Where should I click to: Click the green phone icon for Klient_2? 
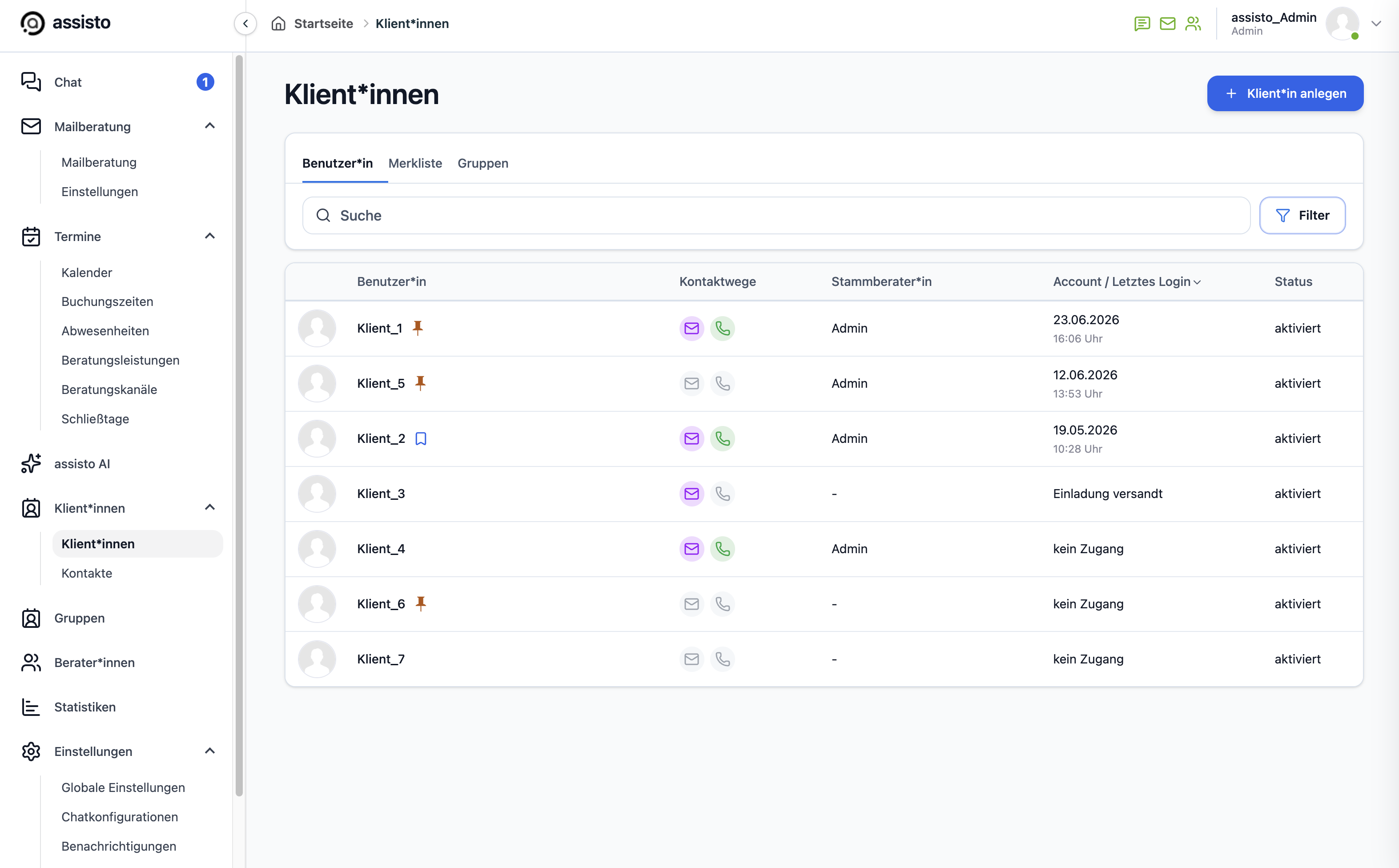(722, 438)
